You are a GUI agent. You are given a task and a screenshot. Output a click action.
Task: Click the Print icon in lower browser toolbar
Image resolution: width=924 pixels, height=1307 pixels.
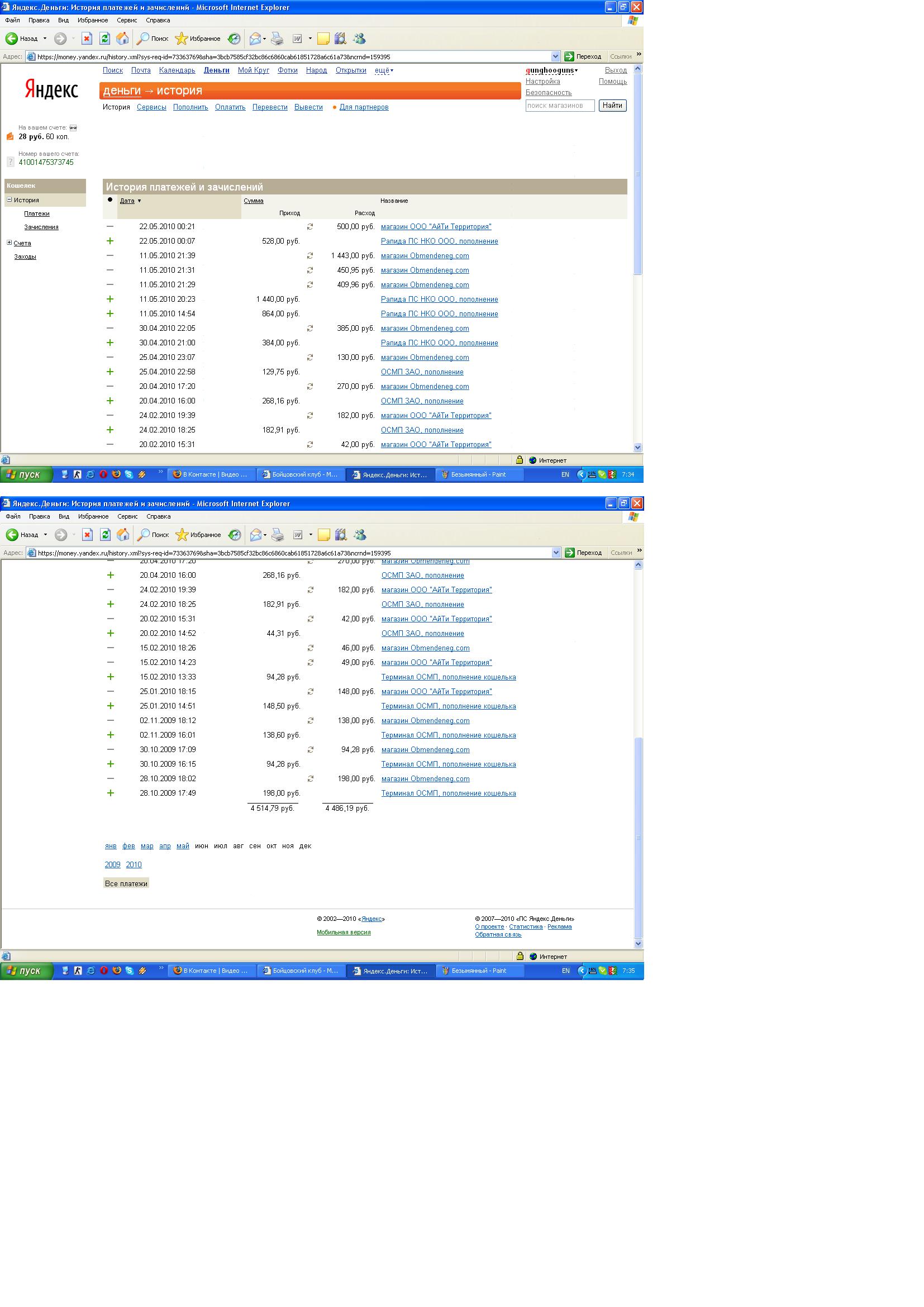[x=278, y=535]
